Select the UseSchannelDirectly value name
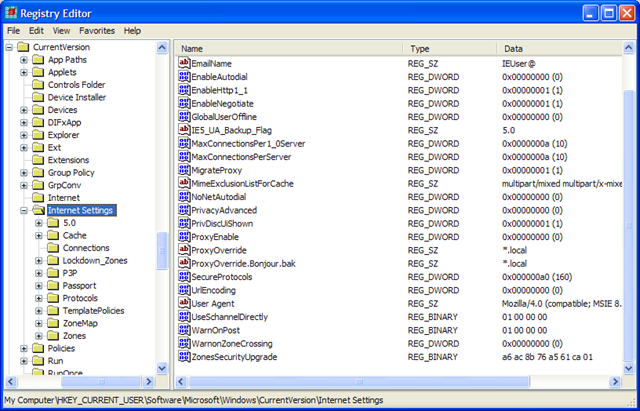Screen dimensions: 640x411 [x=230, y=317]
